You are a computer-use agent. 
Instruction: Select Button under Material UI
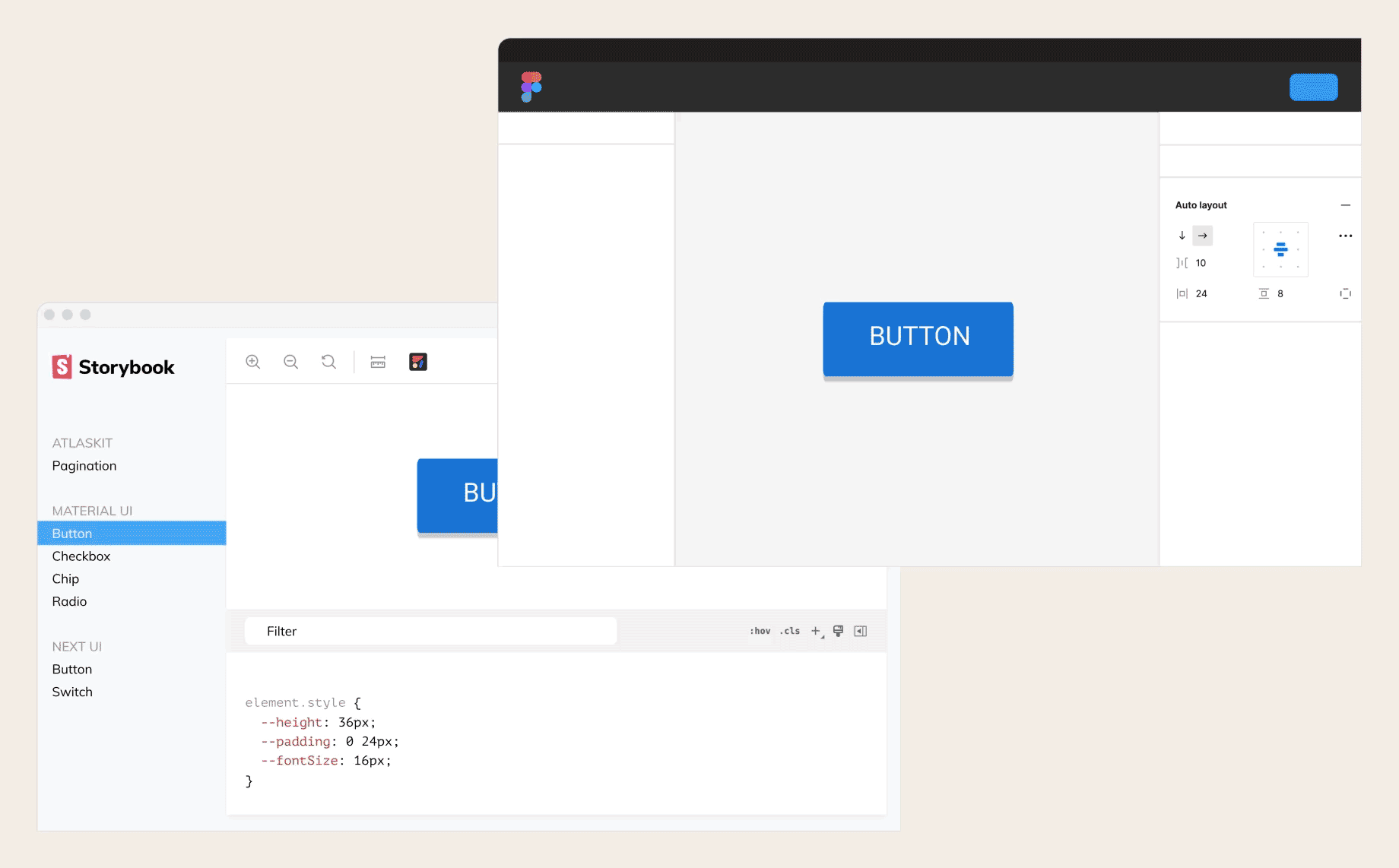pyautogui.click(x=132, y=533)
